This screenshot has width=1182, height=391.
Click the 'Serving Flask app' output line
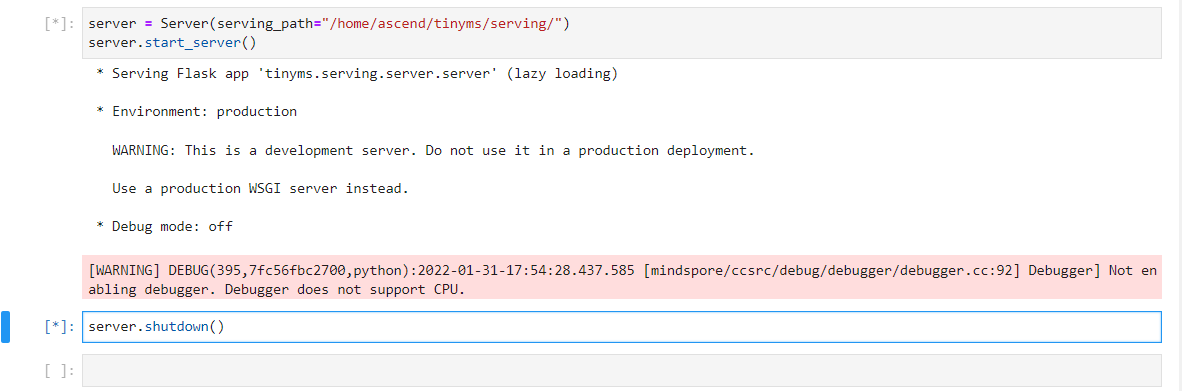tap(357, 73)
